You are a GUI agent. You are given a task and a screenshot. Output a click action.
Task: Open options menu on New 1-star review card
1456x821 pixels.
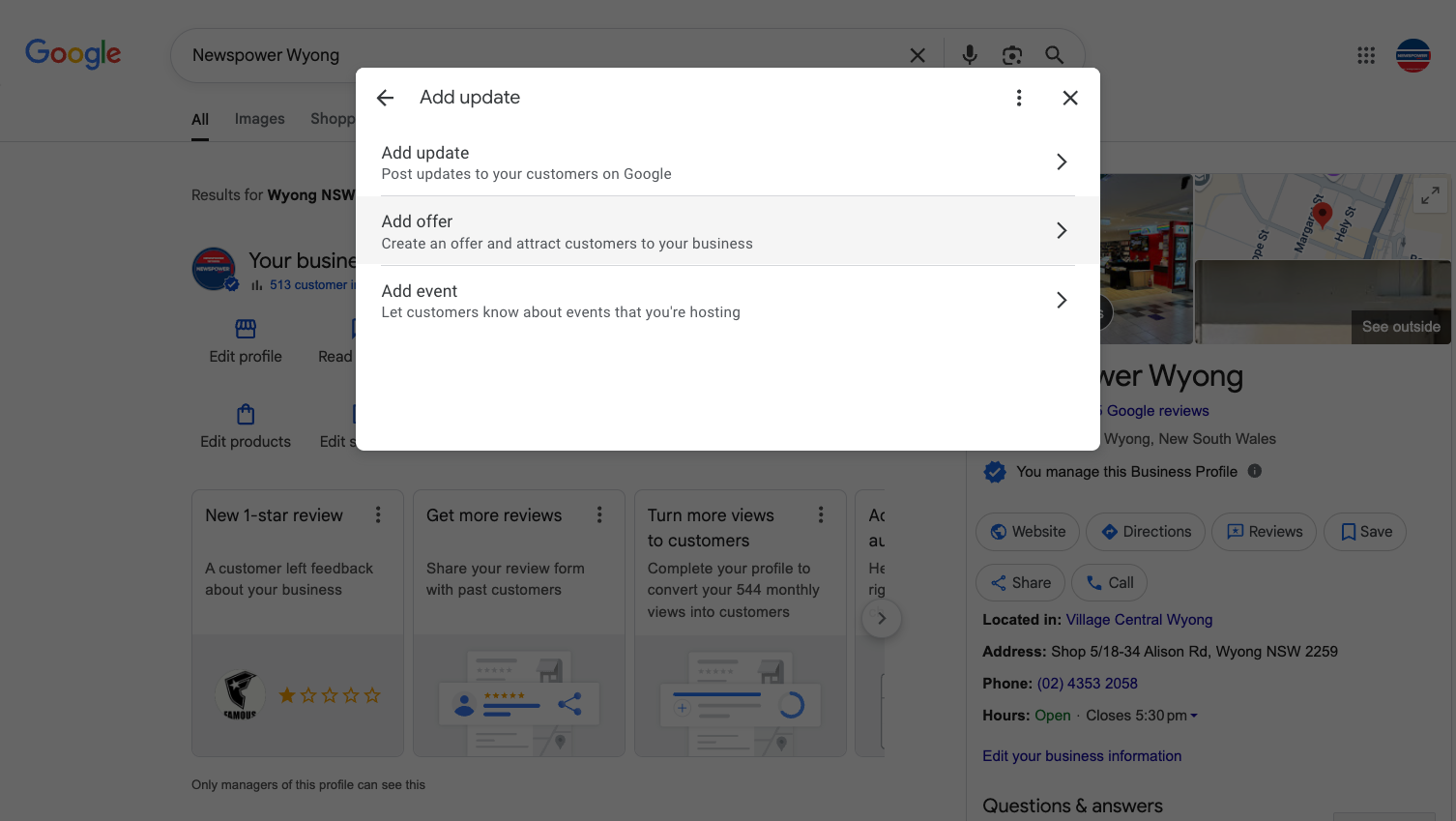tap(378, 515)
